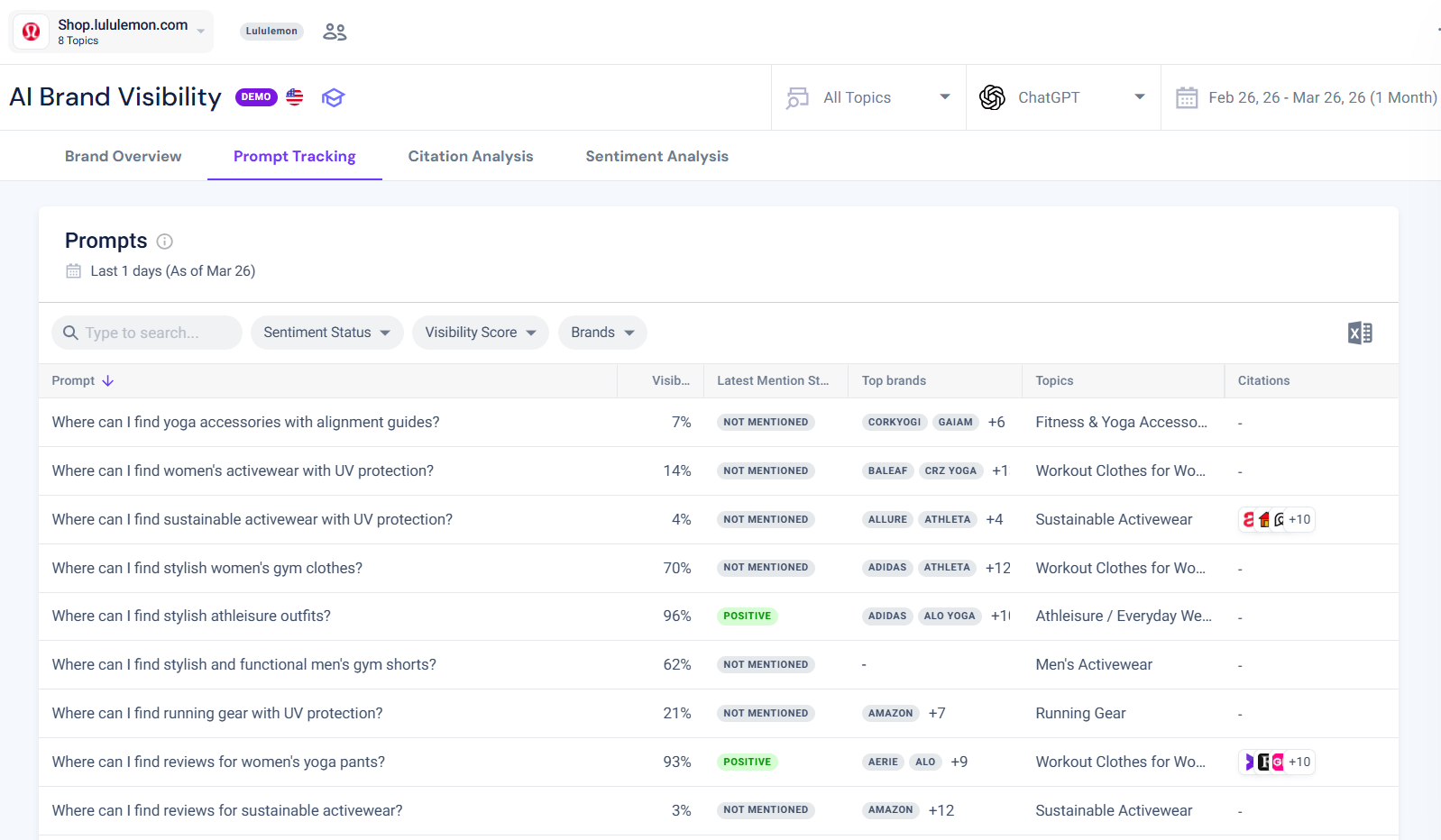Open the ChatGPT model dropdown
1441x840 pixels.
coord(1063,97)
